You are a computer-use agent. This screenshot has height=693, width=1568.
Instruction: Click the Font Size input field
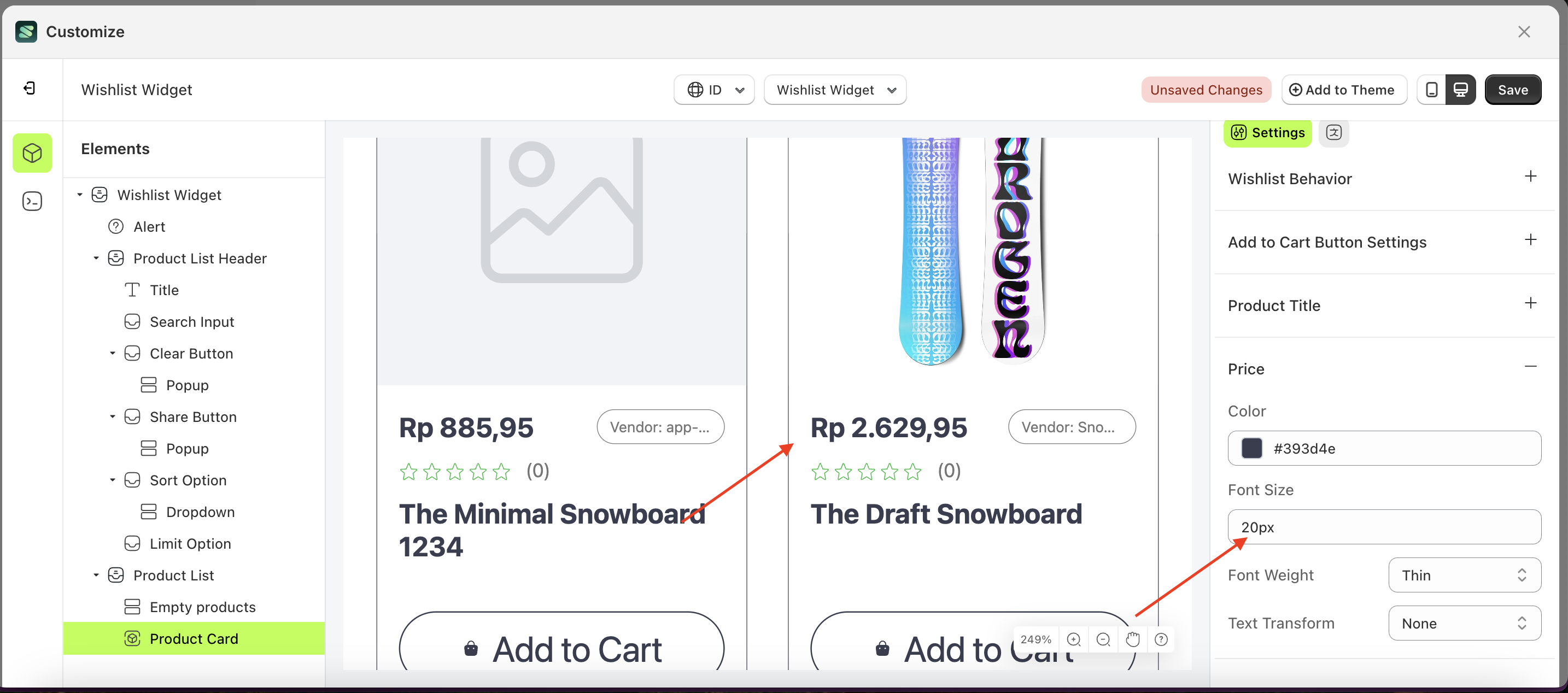coord(1384,527)
